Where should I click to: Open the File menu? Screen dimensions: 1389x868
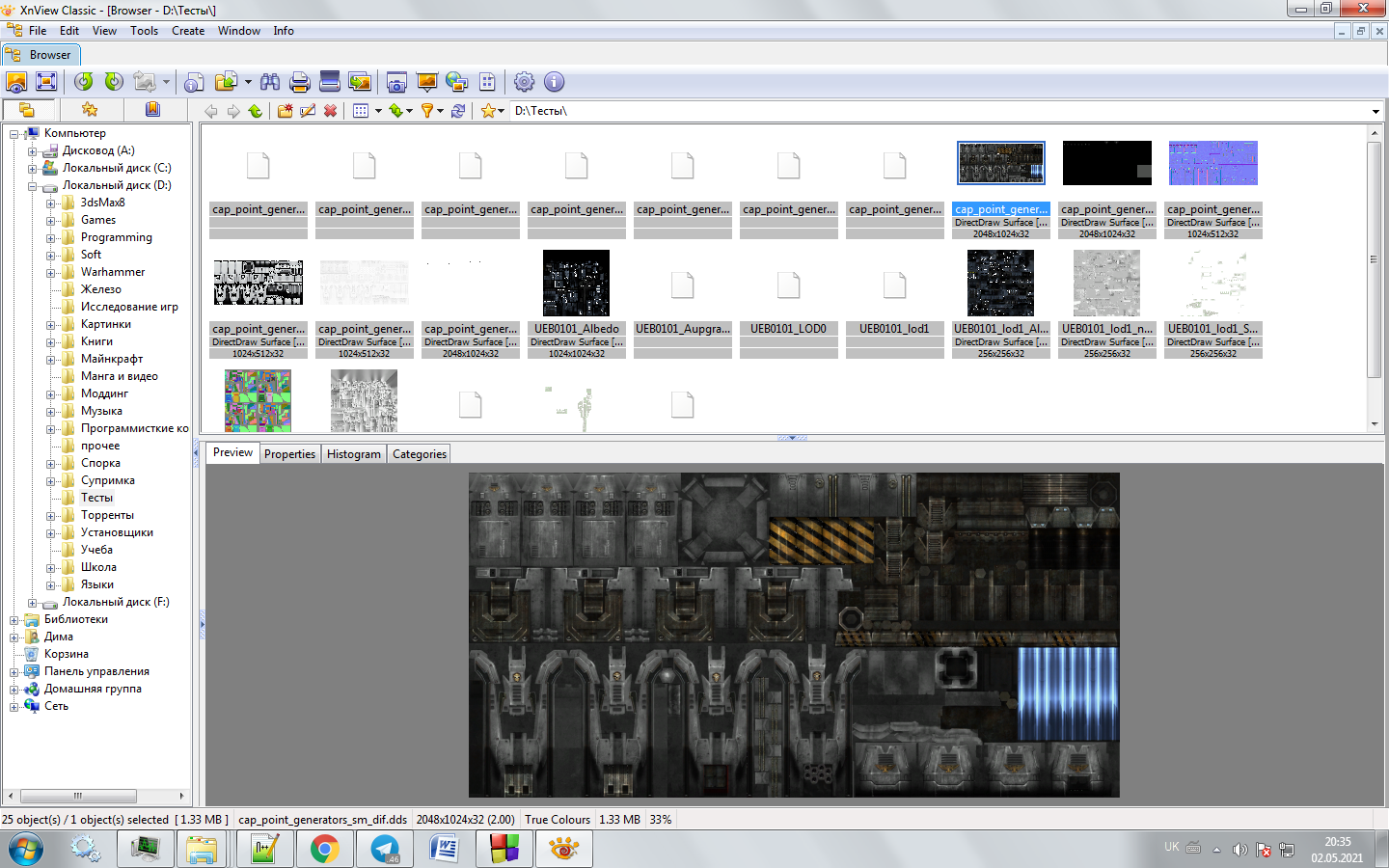38,31
